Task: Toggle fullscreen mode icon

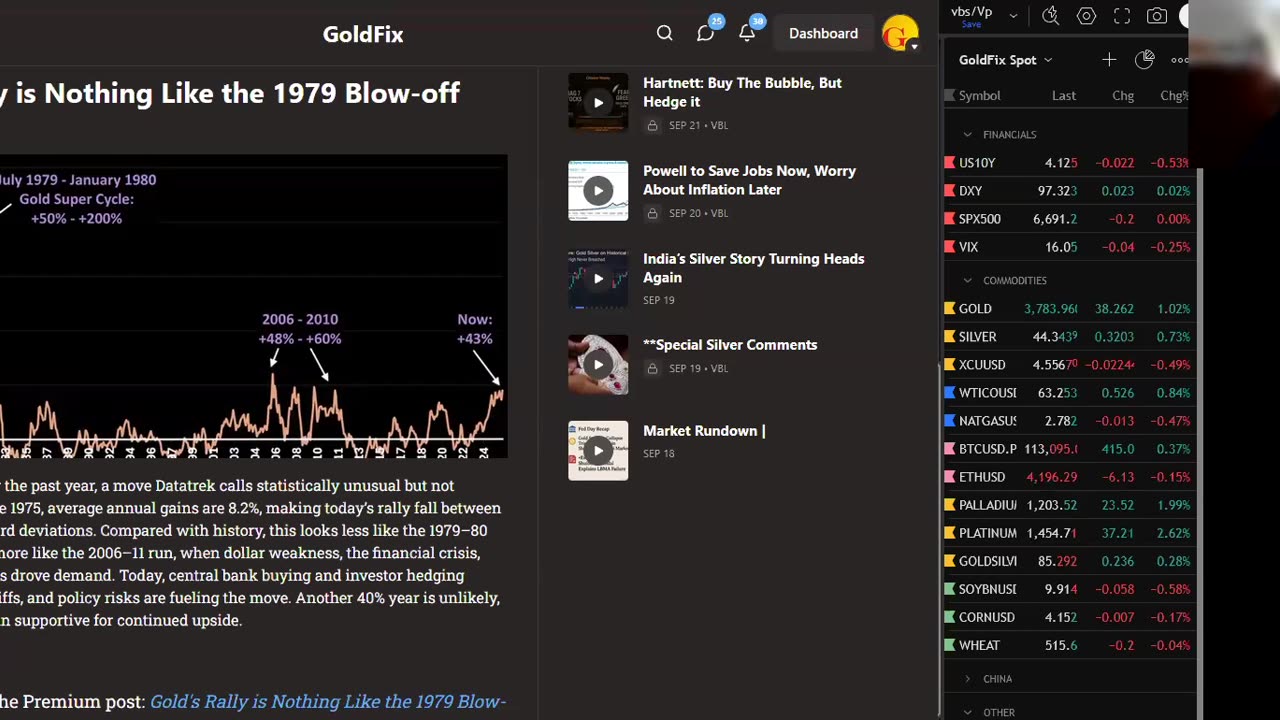Action: 1122,16
